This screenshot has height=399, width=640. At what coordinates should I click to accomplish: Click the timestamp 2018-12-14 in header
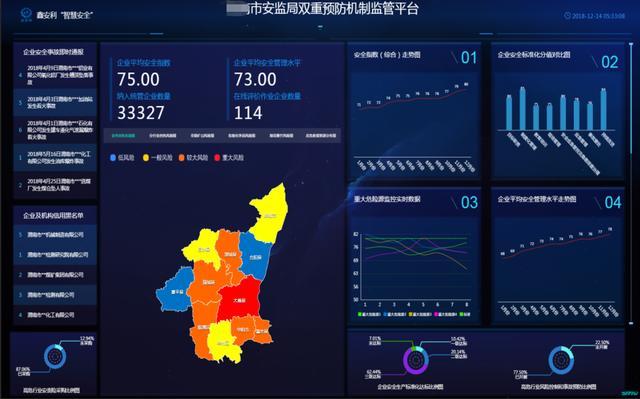598,16
